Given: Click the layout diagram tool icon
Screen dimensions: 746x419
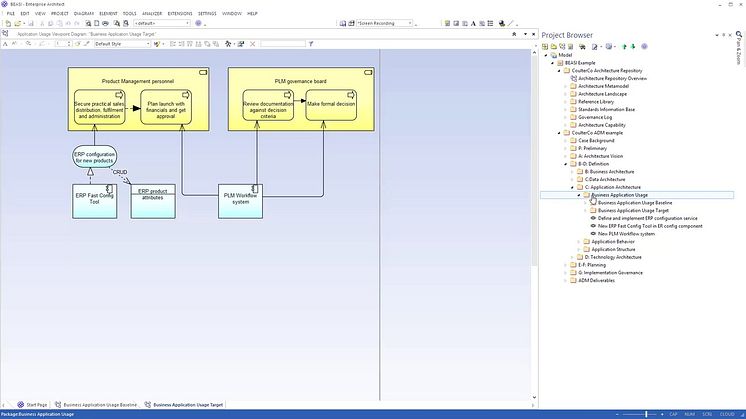Looking at the screenshot, I should [x=228, y=44].
